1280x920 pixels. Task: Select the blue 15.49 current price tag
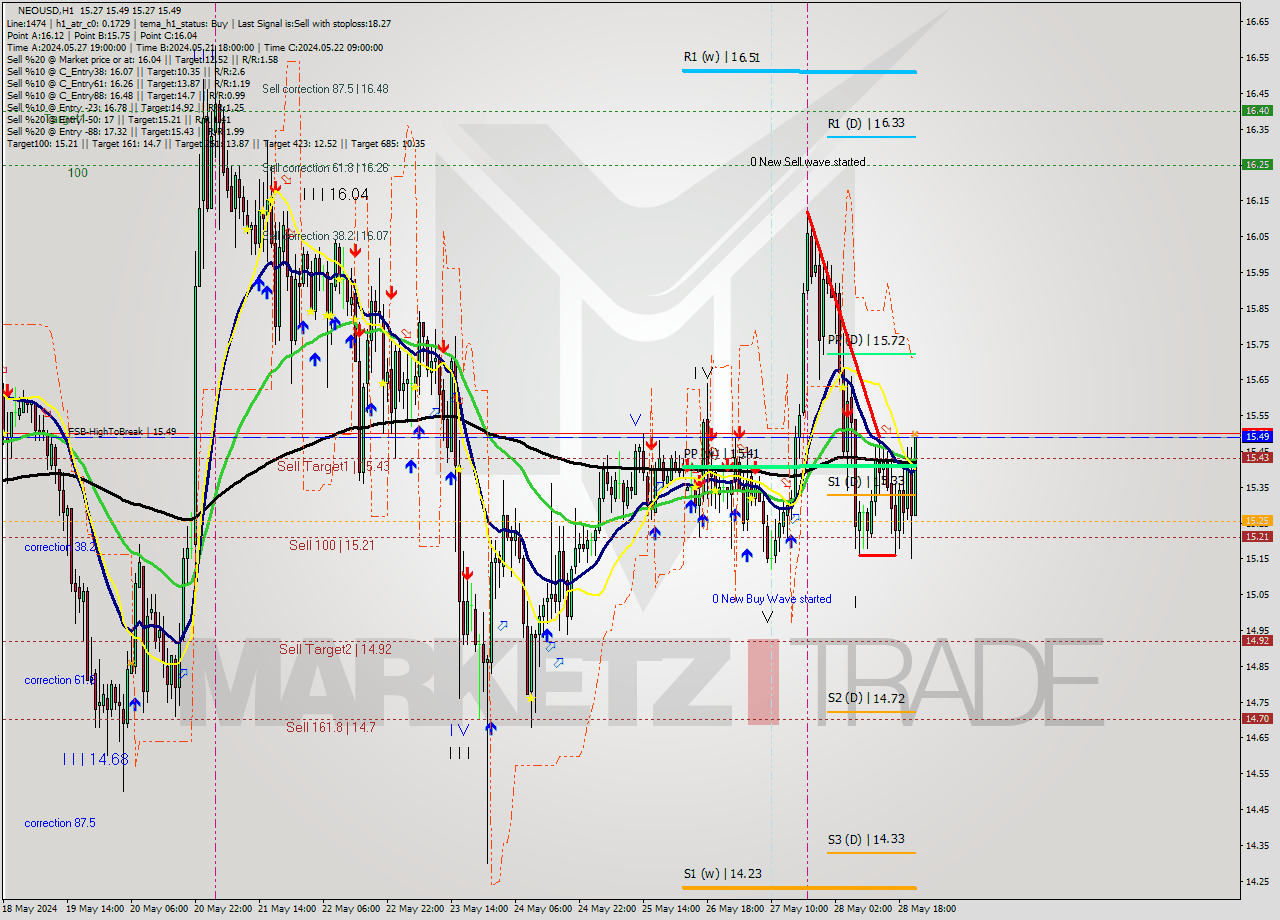coord(1257,436)
